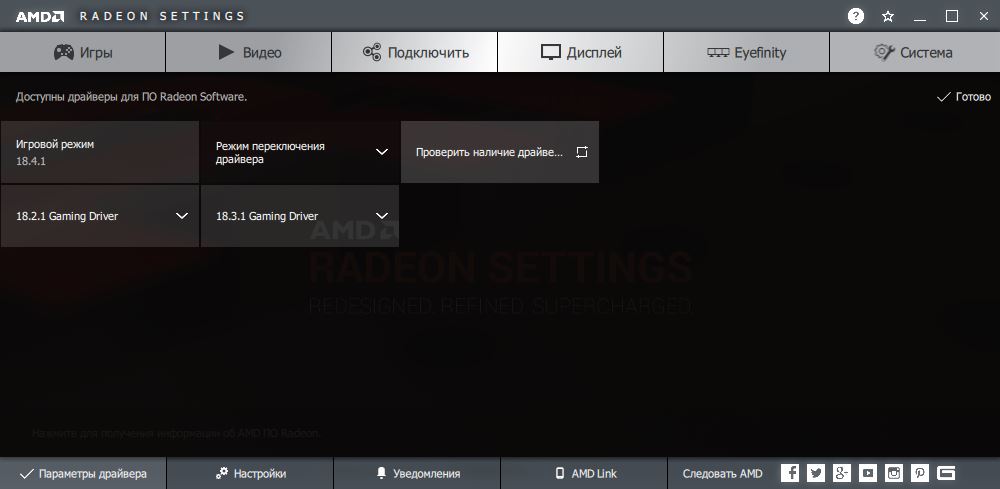
Task: Expand the Режим переключения драйвера dropdown
Action: point(300,152)
